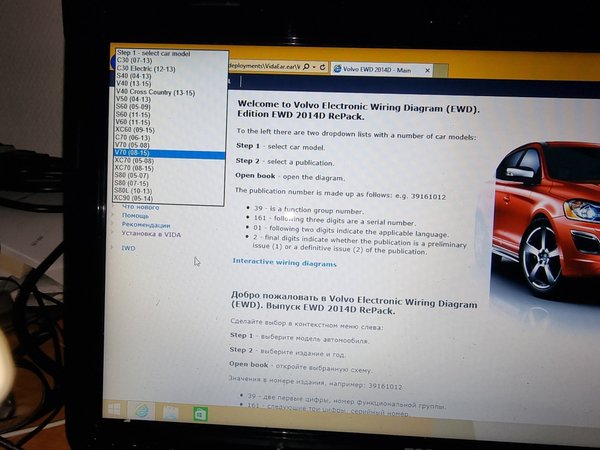Click the Рекомендации sidebar link
Viewport: 600px width, 450px height.
tap(146, 225)
